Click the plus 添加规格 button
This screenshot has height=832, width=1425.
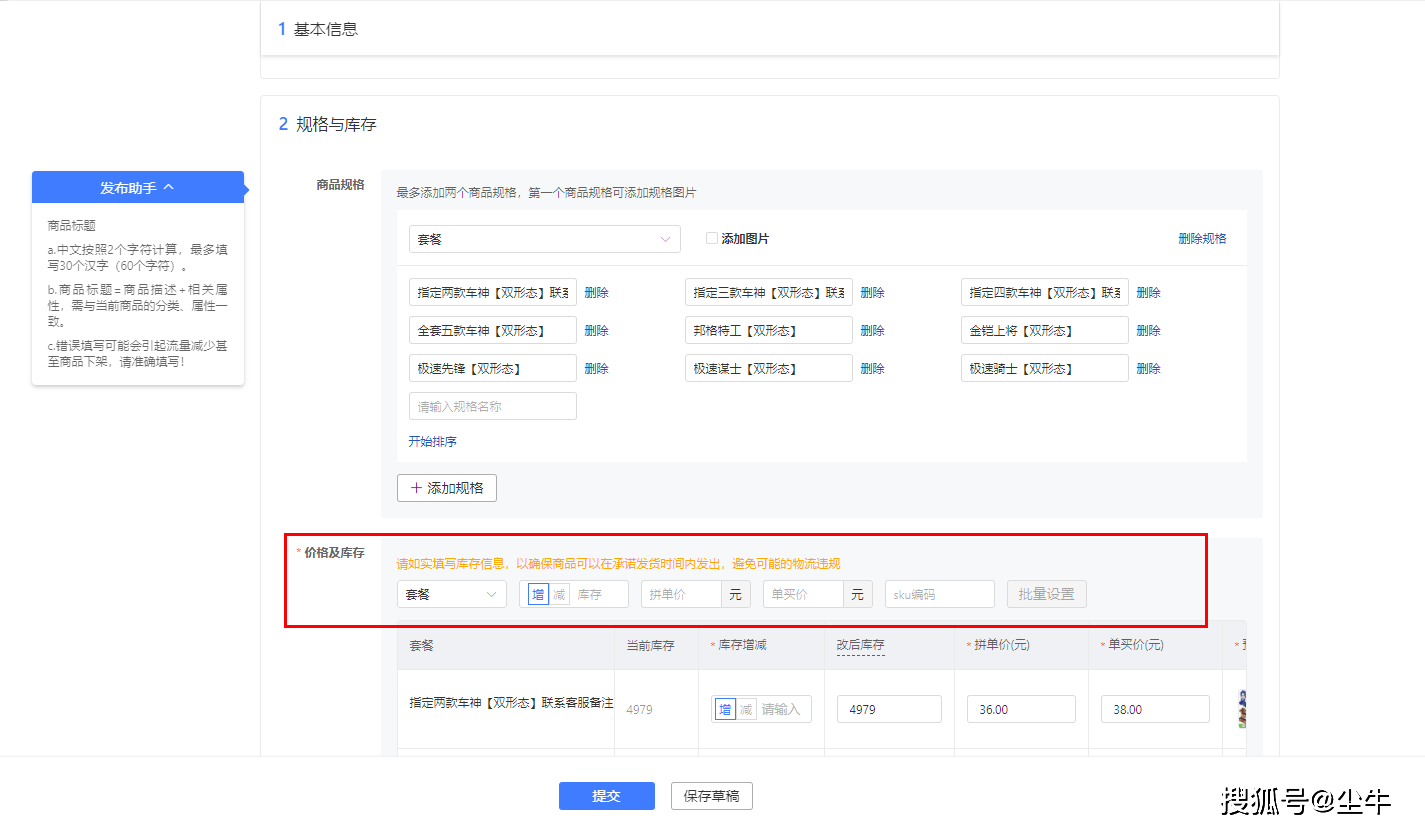[447, 488]
